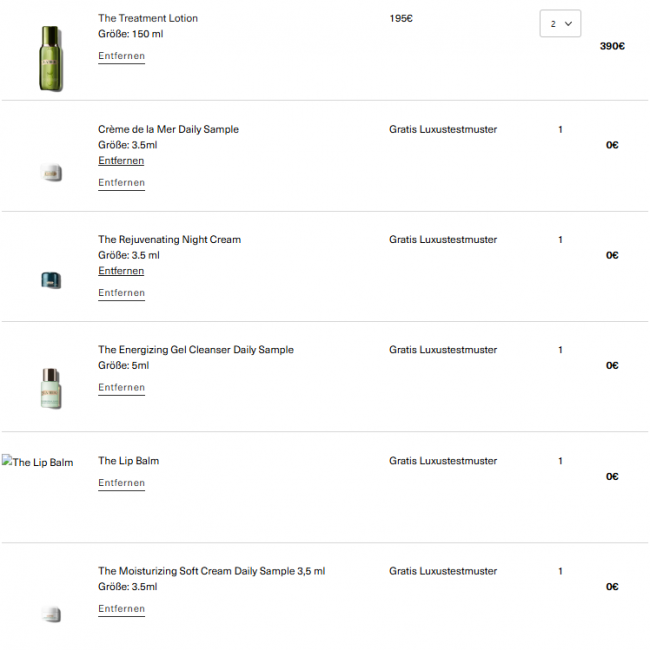Click the 390€ total price
This screenshot has width=650, height=650.
pos(612,46)
